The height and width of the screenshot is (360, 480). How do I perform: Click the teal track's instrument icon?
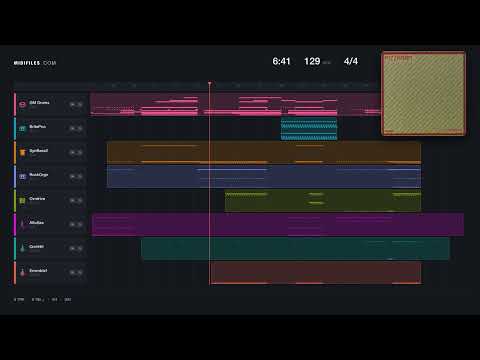[x=22, y=248]
